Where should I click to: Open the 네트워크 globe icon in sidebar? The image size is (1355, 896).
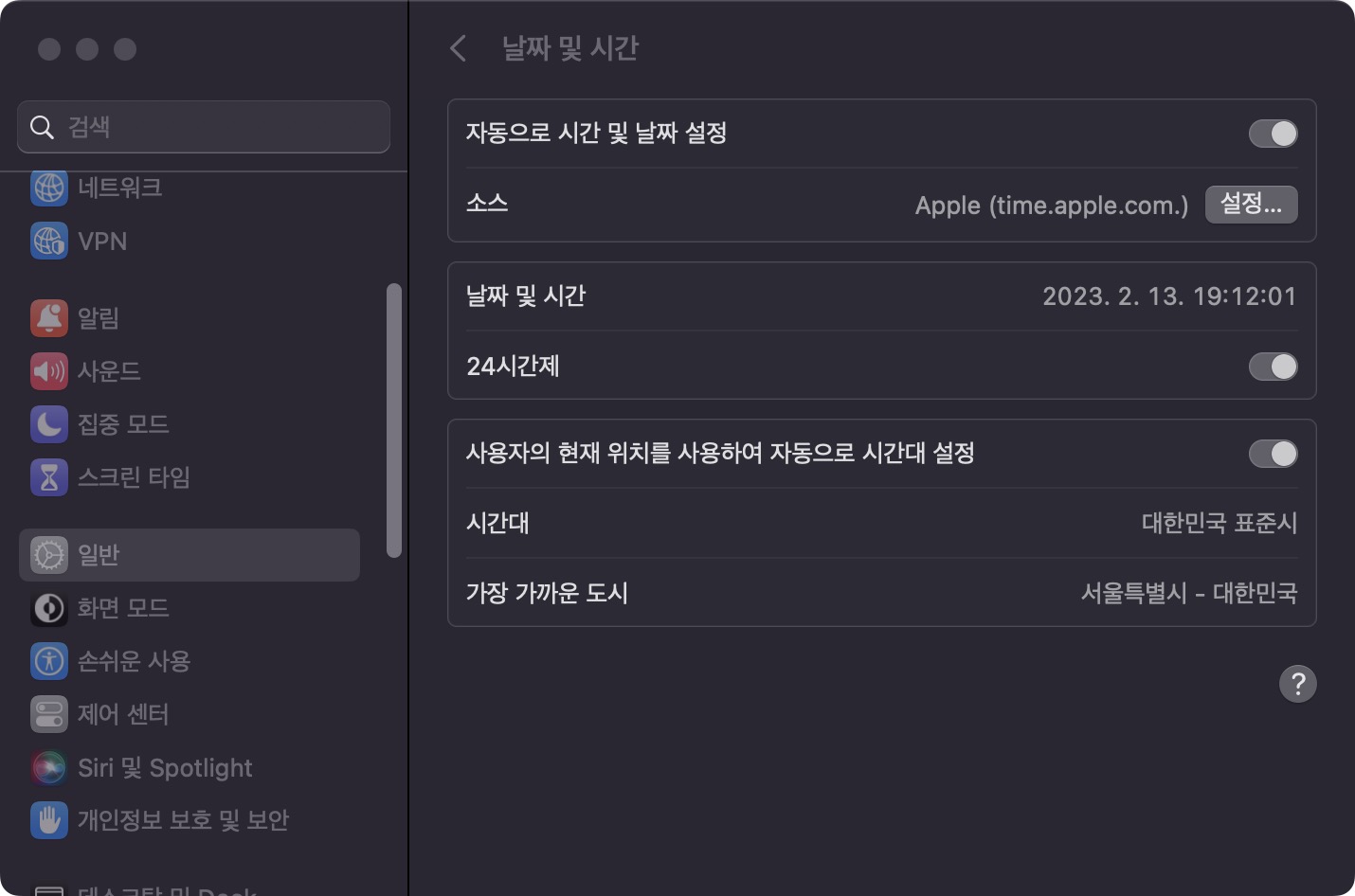pyautogui.click(x=48, y=188)
